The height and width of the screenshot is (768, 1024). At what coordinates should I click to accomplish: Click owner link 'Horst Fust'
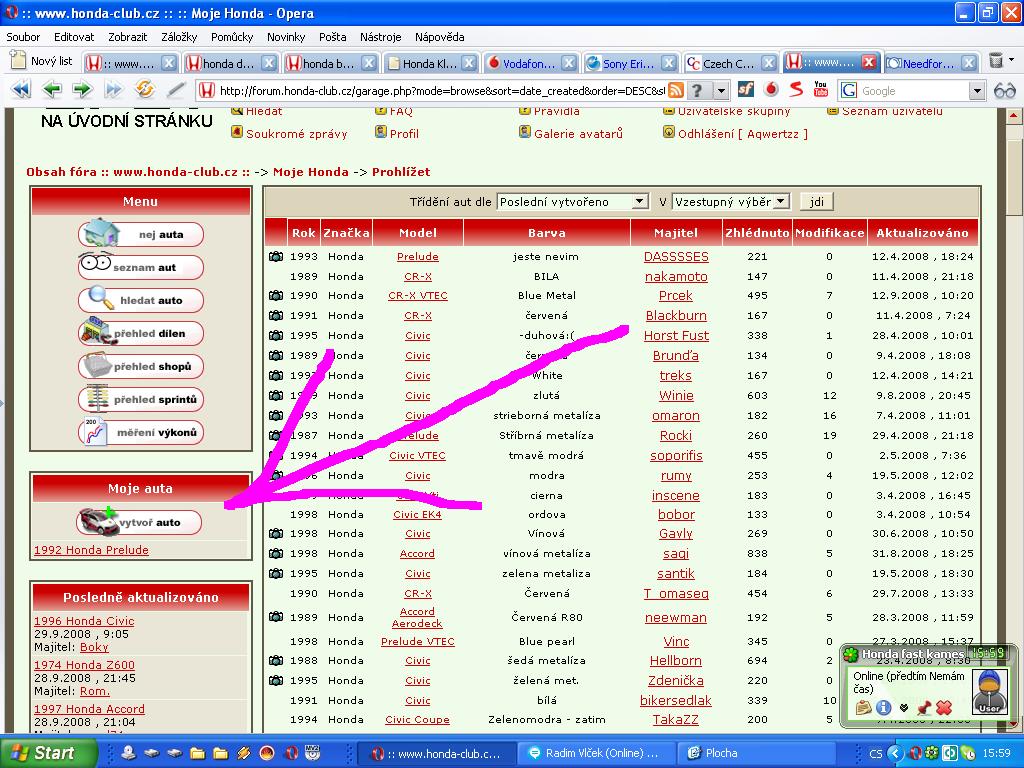[676, 336]
